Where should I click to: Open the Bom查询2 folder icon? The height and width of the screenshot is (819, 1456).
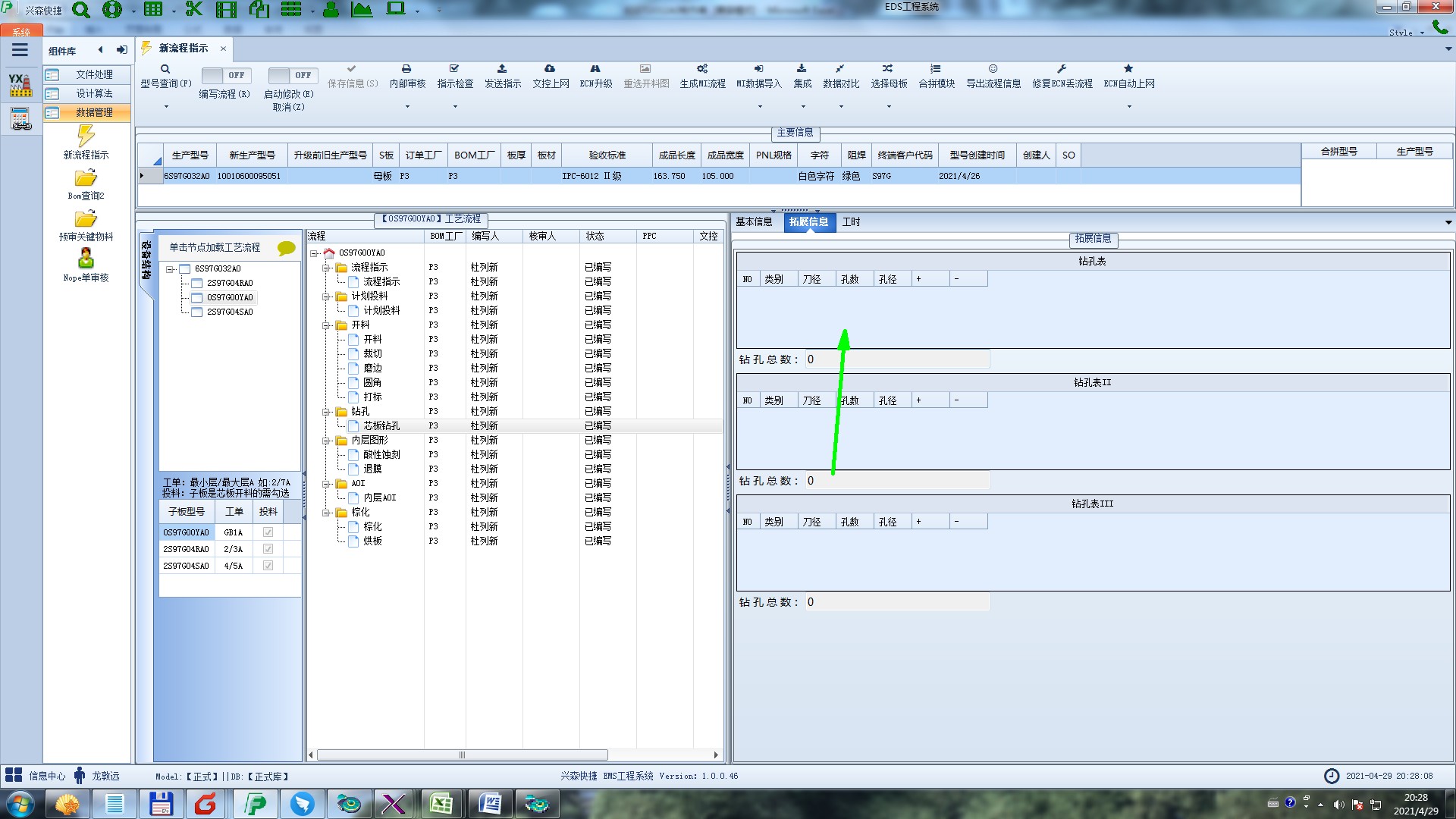tap(86, 178)
